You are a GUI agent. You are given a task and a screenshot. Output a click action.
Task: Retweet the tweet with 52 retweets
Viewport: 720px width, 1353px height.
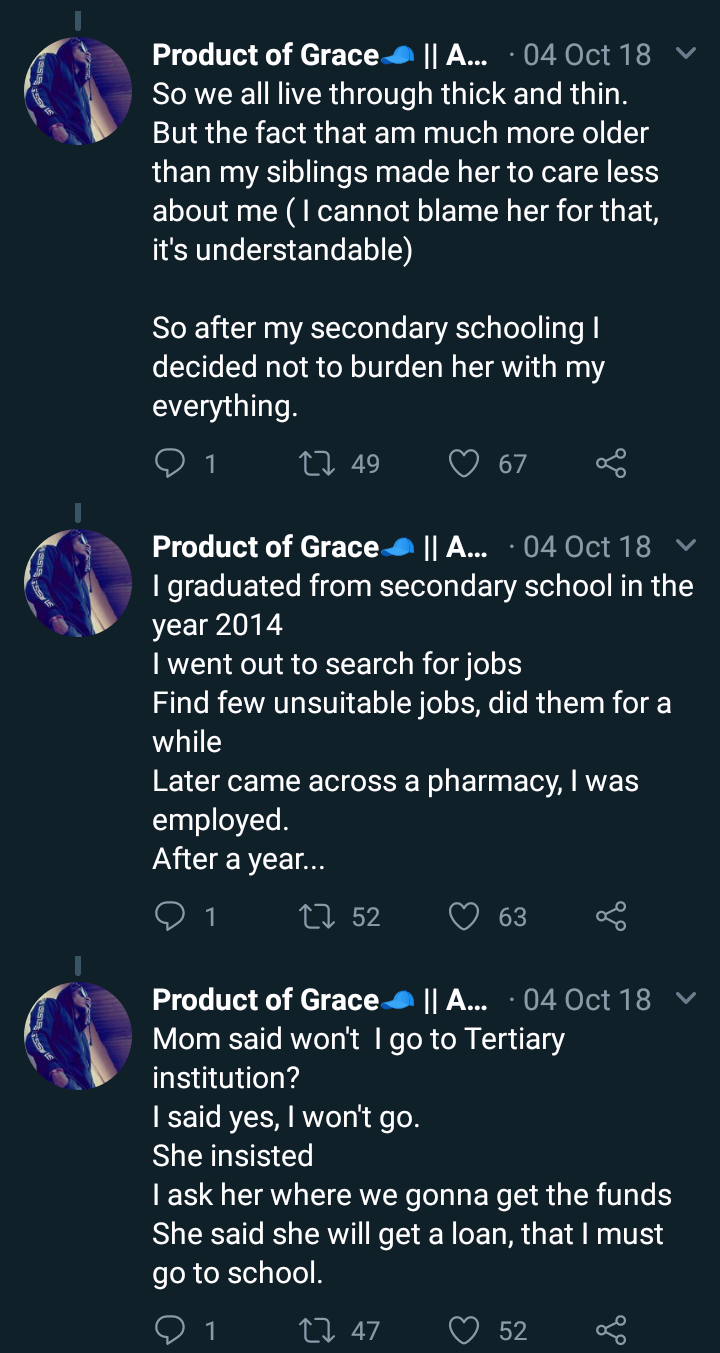tap(318, 916)
